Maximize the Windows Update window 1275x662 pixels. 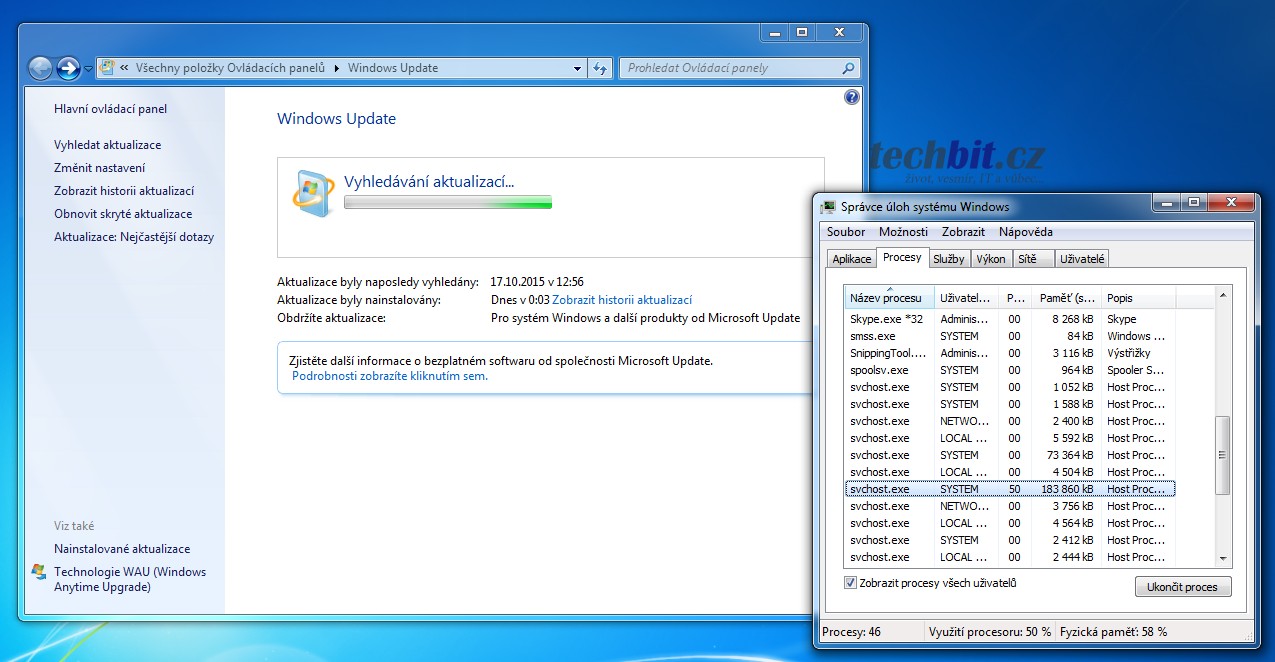tap(801, 32)
